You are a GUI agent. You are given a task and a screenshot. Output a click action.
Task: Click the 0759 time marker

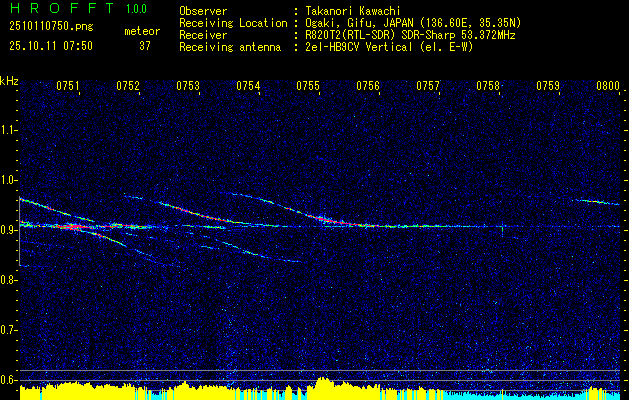click(x=548, y=85)
